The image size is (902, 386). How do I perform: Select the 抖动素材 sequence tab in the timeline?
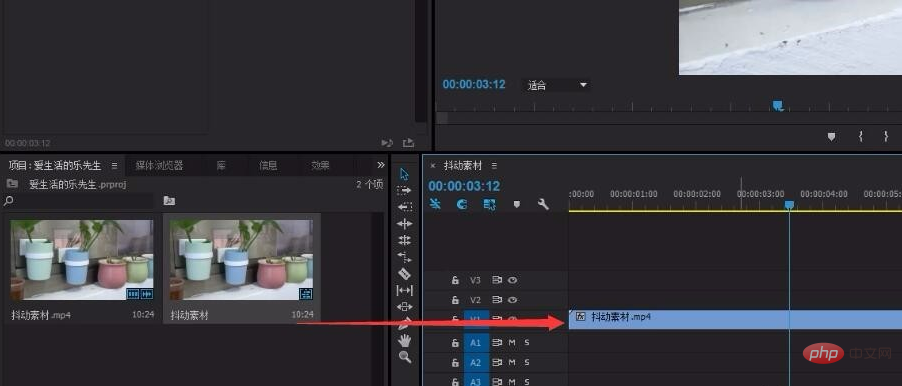tap(463, 166)
